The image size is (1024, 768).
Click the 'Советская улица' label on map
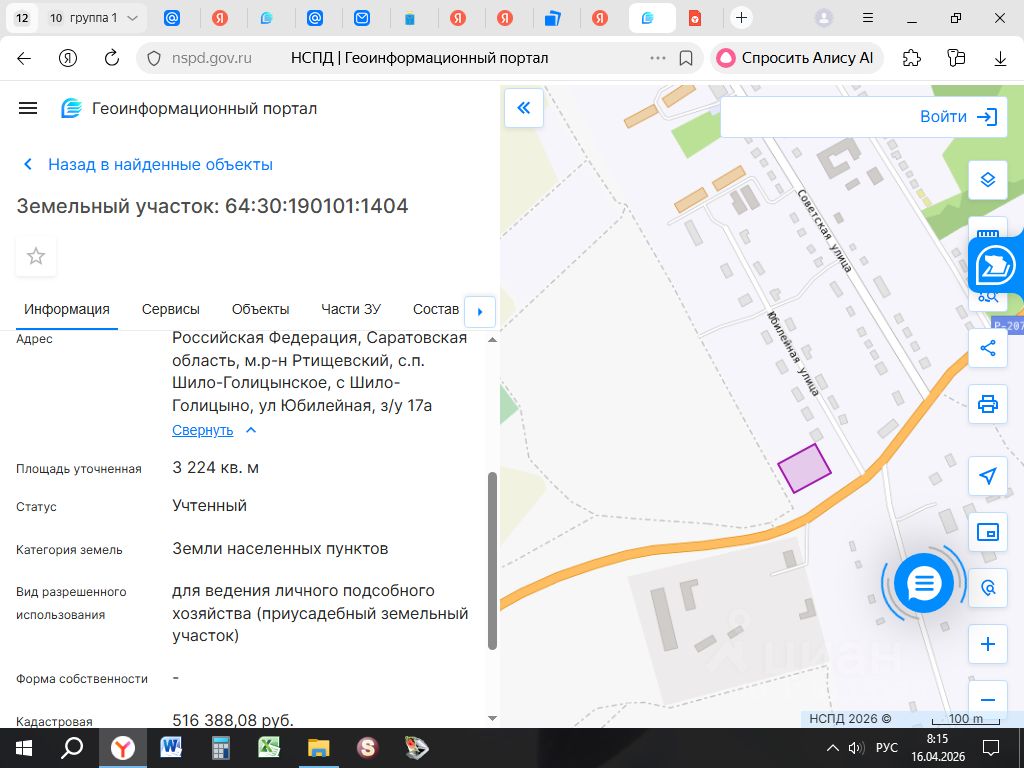[x=824, y=231]
